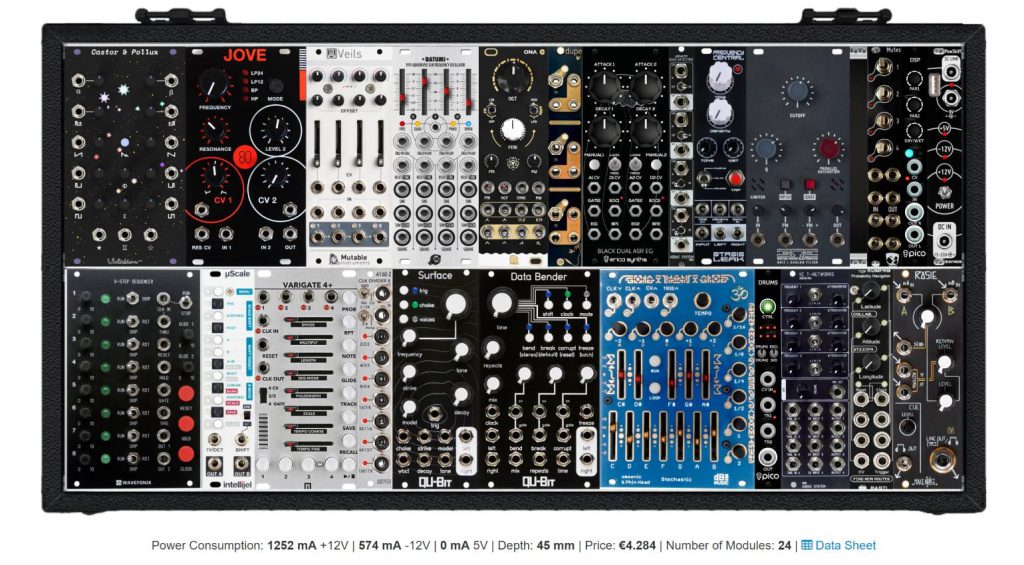Select the Qu-Bit Surface module
Screen dimensions: 1024x565
tap(436, 378)
